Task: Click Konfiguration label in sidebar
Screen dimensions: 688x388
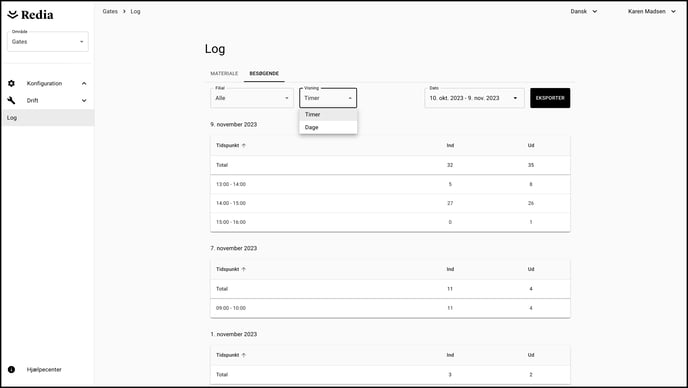Action: click(x=44, y=83)
